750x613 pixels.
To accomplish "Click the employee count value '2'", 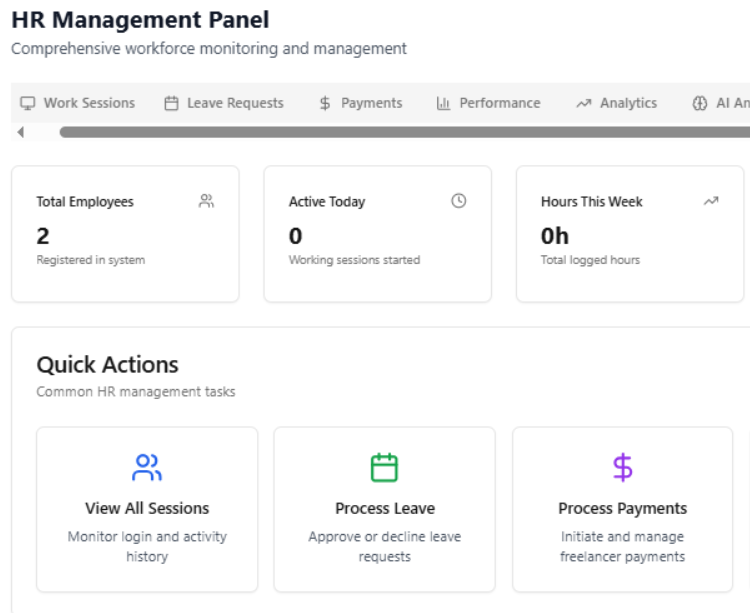I will (43, 236).
